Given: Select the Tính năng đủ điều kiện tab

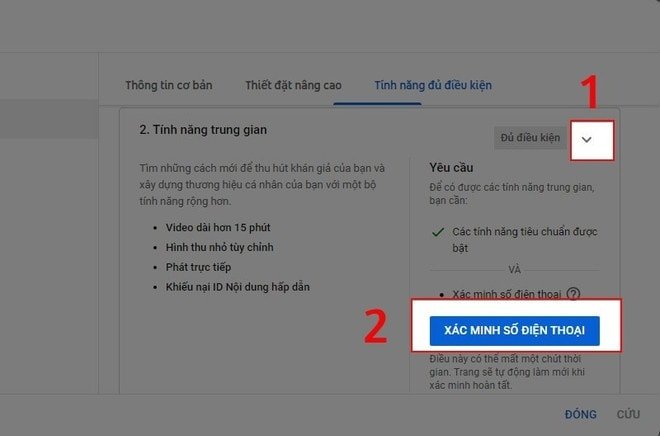Looking at the screenshot, I should 433,85.
